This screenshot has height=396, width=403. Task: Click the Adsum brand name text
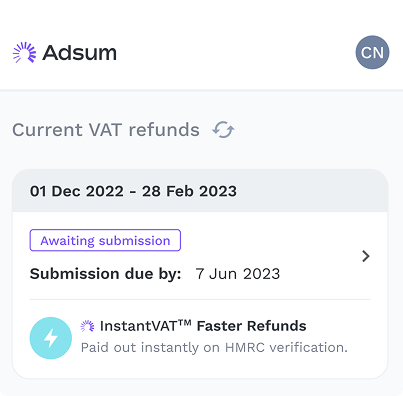pos(80,53)
